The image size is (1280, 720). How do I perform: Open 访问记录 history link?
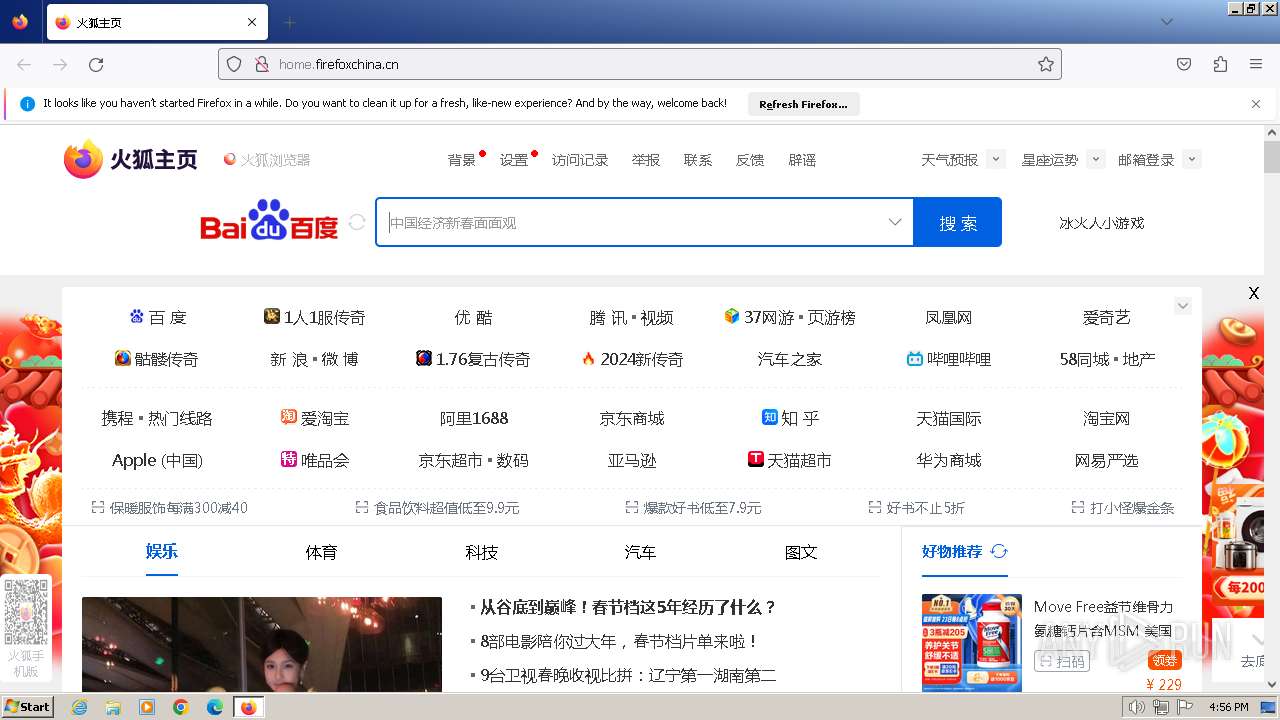[580, 160]
